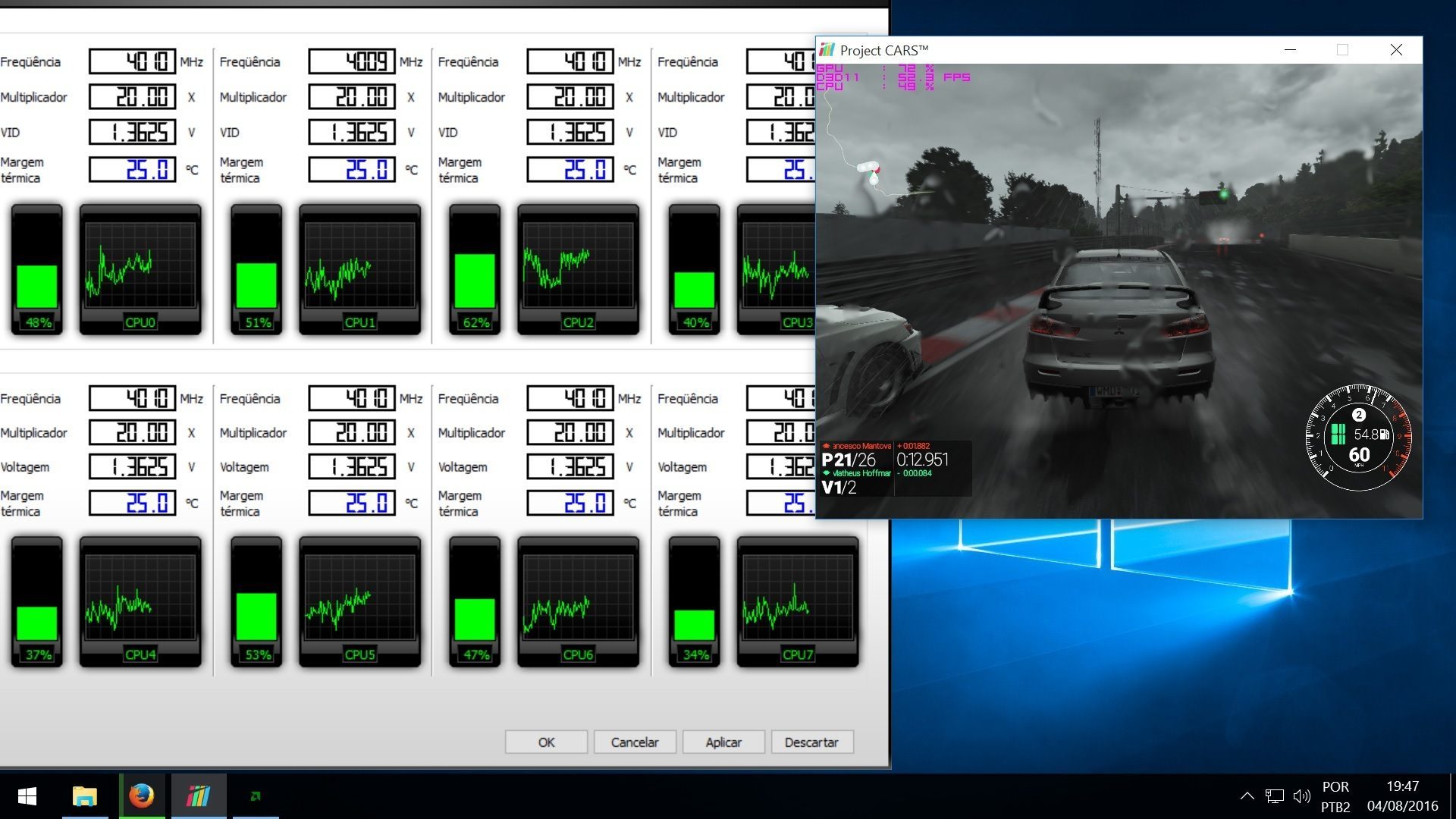Select CPU1 frequency field showing 4009

pos(352,61)
